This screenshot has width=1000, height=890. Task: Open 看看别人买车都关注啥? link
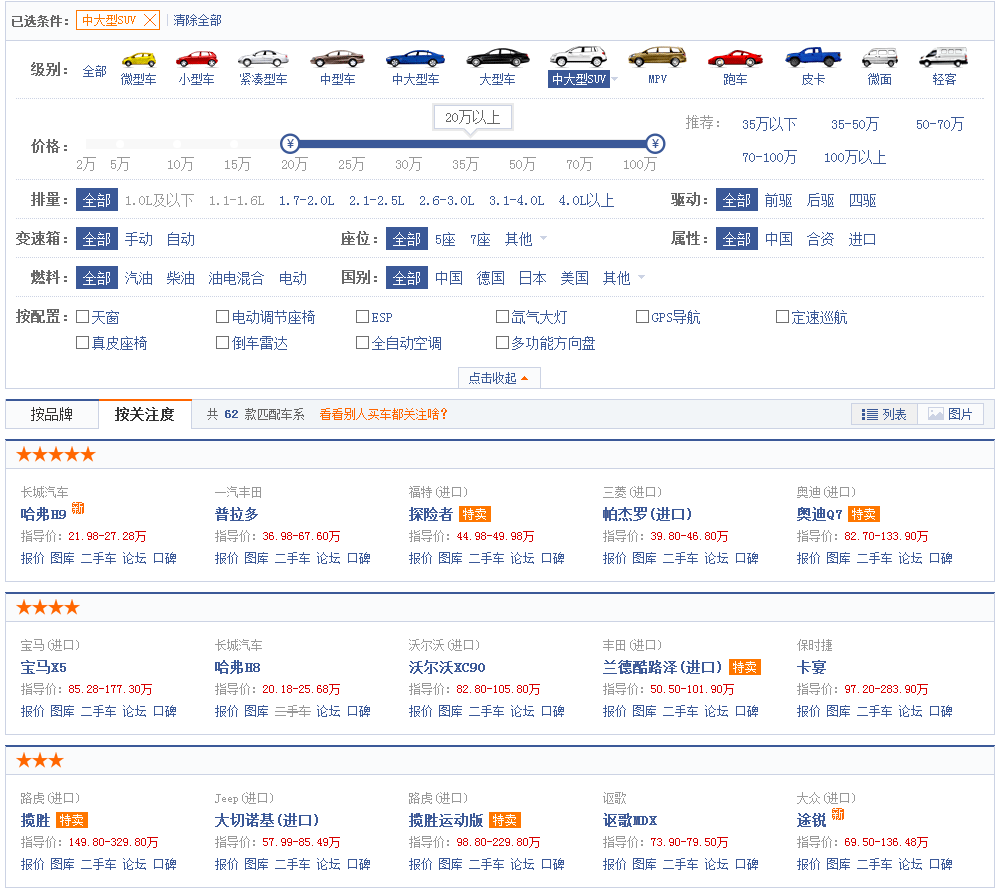[383, 414]
